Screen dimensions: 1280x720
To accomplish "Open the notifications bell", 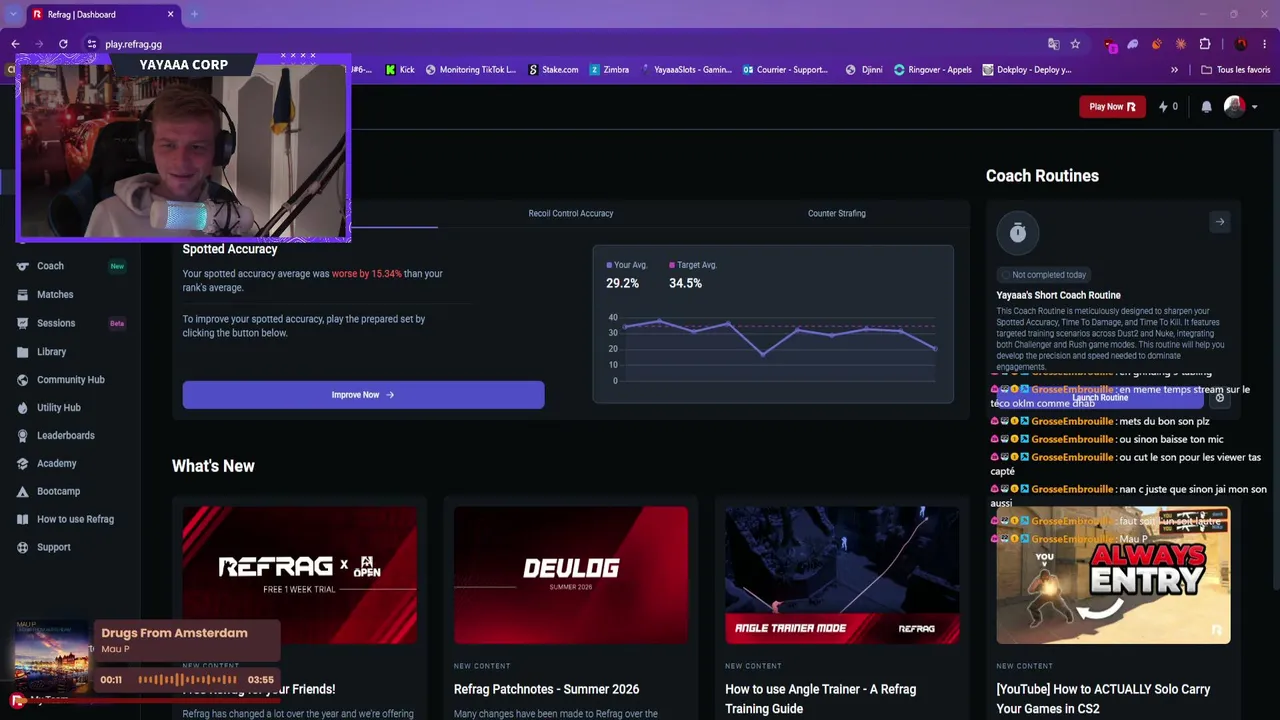I will coord(1206,107).
